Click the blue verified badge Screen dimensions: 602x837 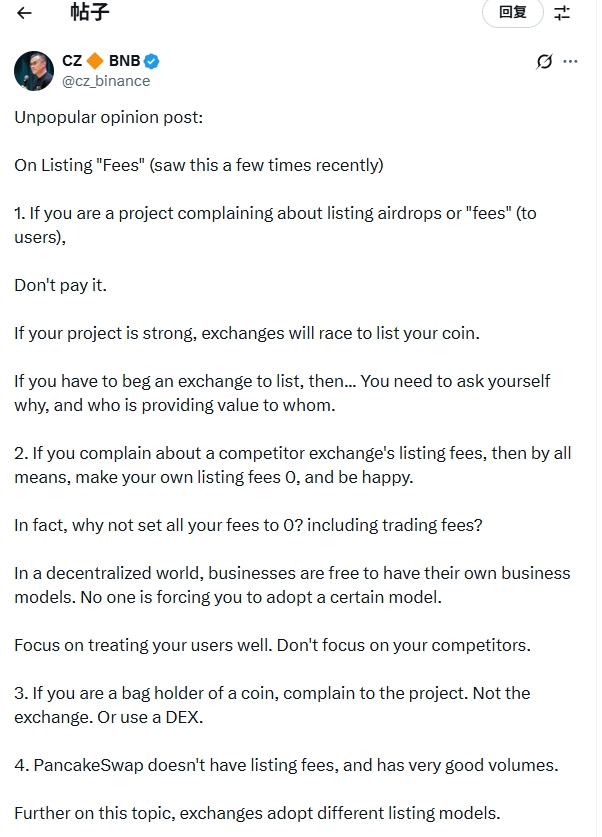coord(152,61)
